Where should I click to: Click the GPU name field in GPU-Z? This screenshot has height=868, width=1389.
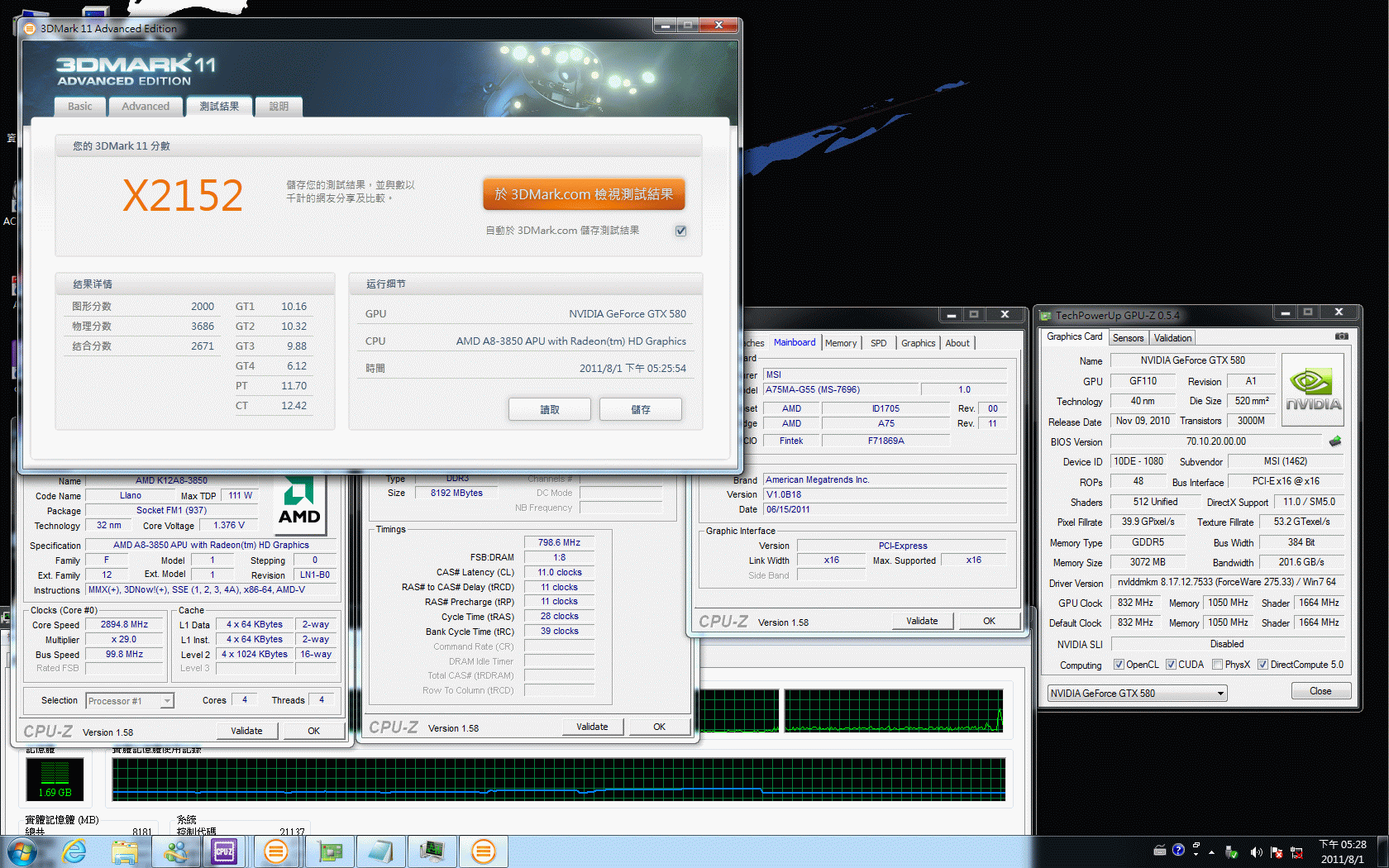[x=1192, y=360]
